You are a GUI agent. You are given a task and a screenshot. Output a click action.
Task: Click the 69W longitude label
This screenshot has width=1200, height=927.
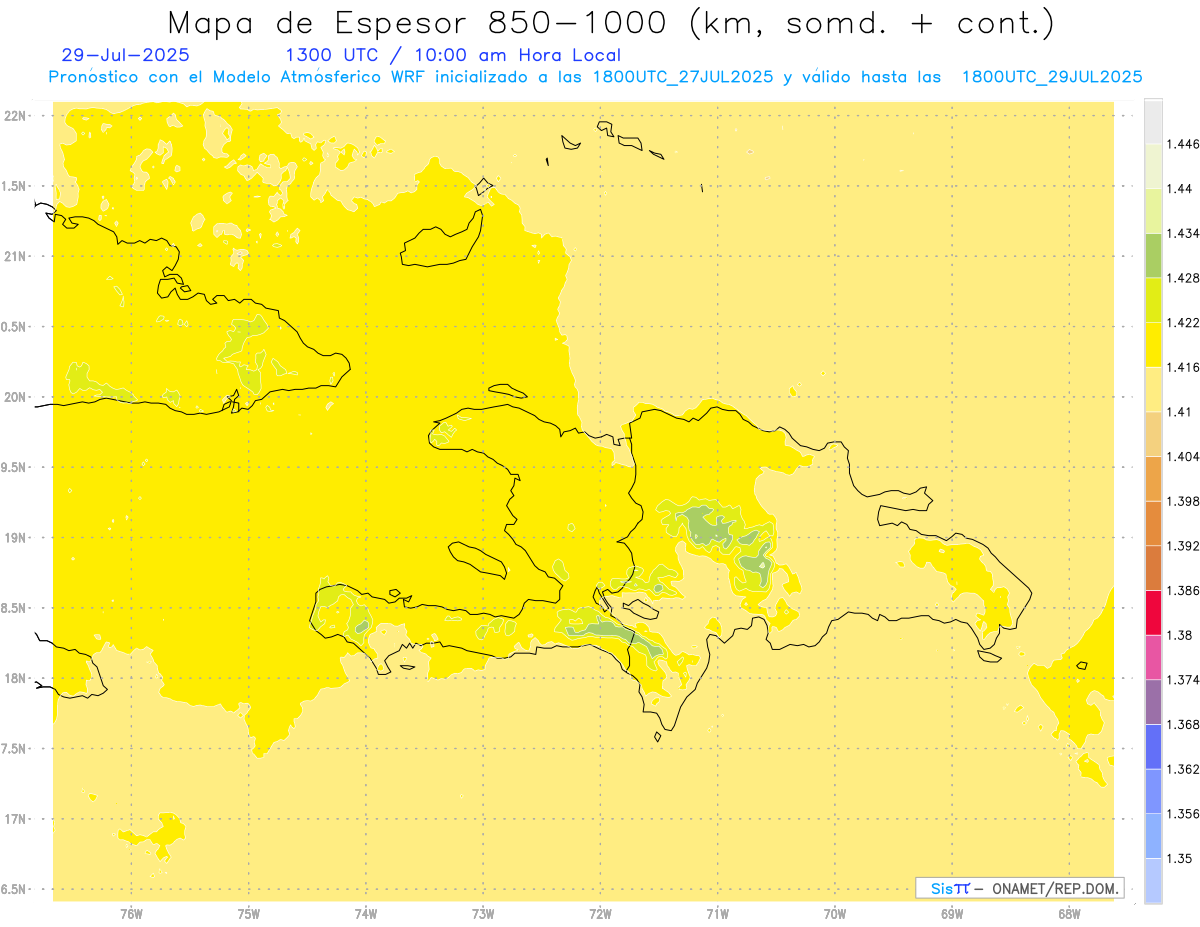952,914
